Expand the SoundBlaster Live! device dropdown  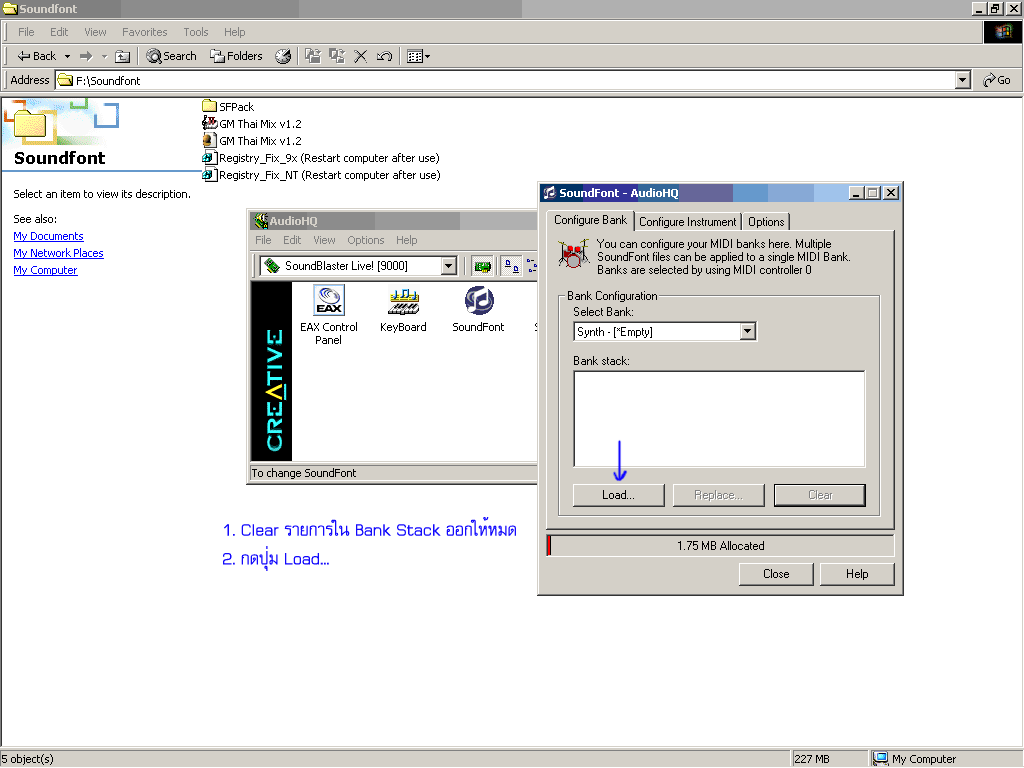(448, 266)
